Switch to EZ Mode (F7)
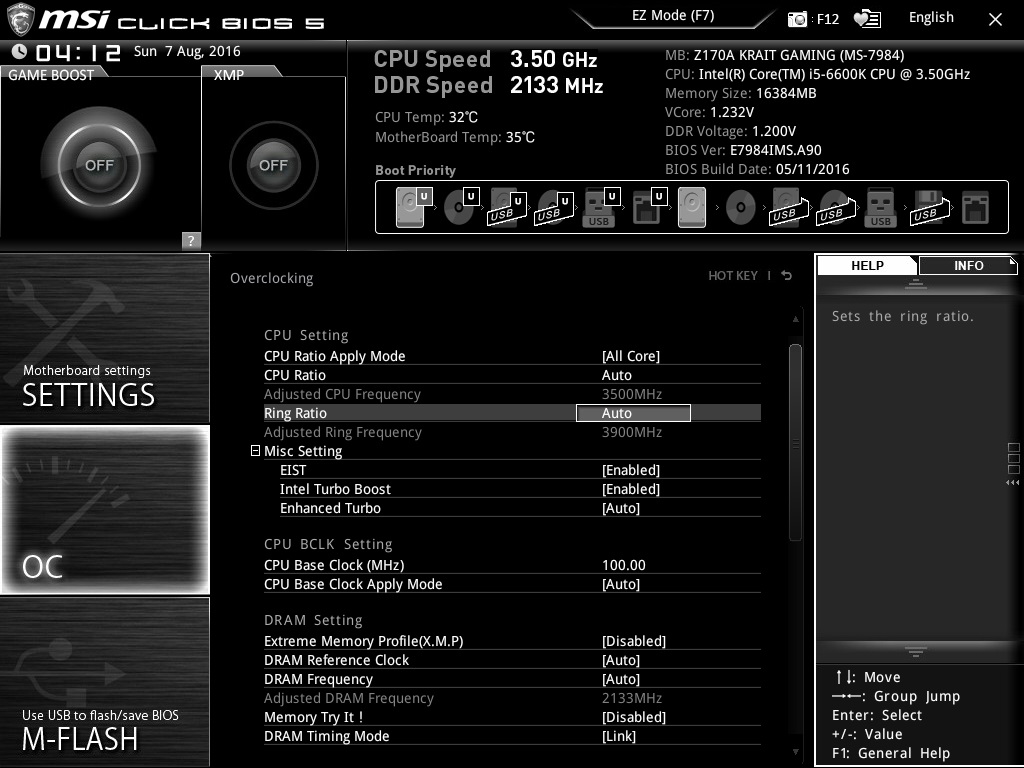The image size is (1024, 768). [673, 16]
